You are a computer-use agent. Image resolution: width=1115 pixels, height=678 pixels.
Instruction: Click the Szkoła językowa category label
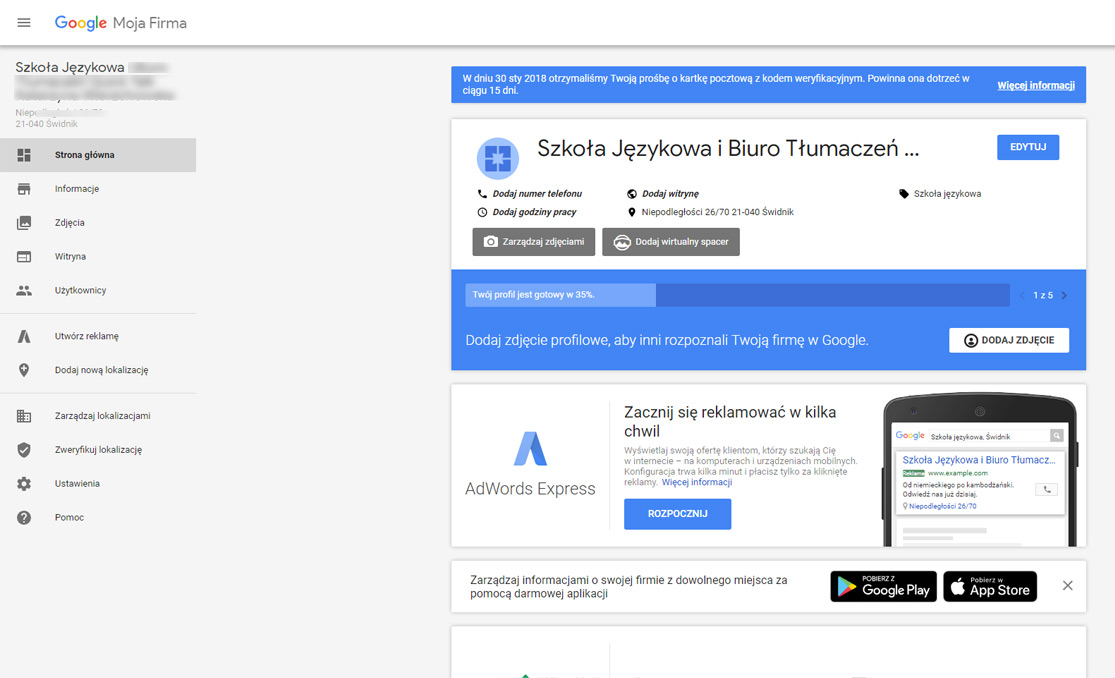click(x=947, y=194)
